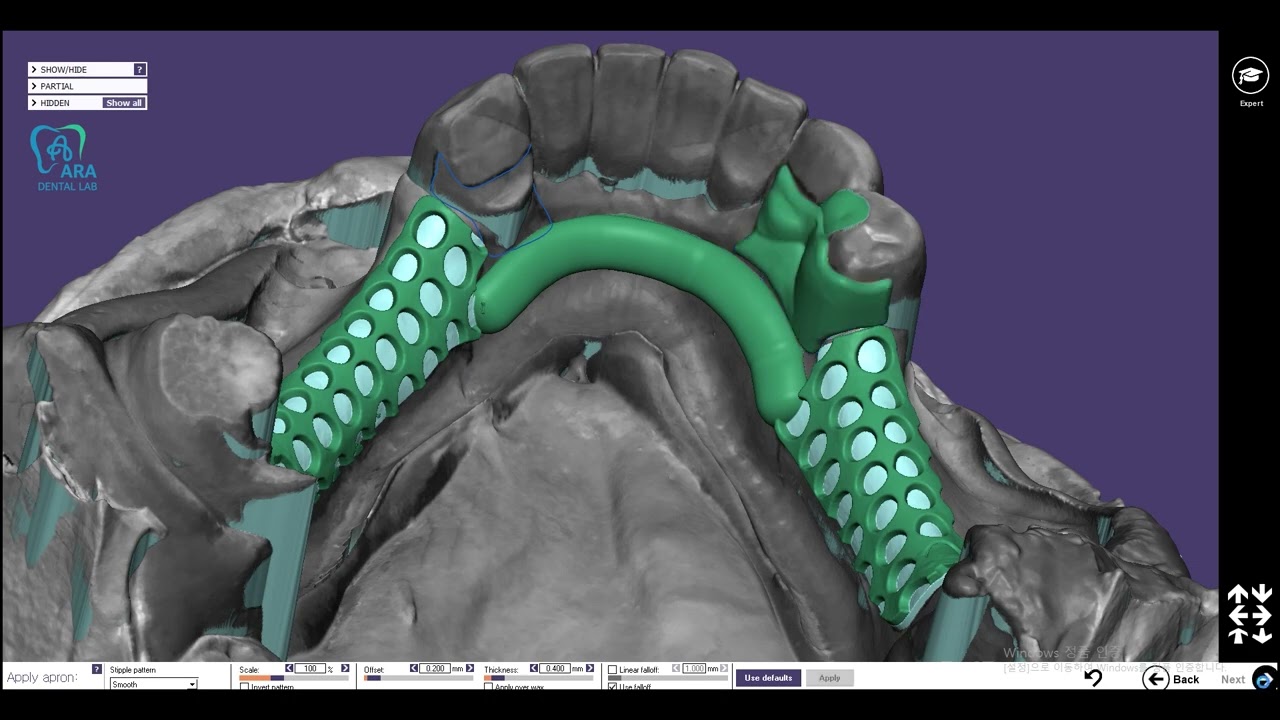Click the undo curved arrow icon

[1093, 678]
